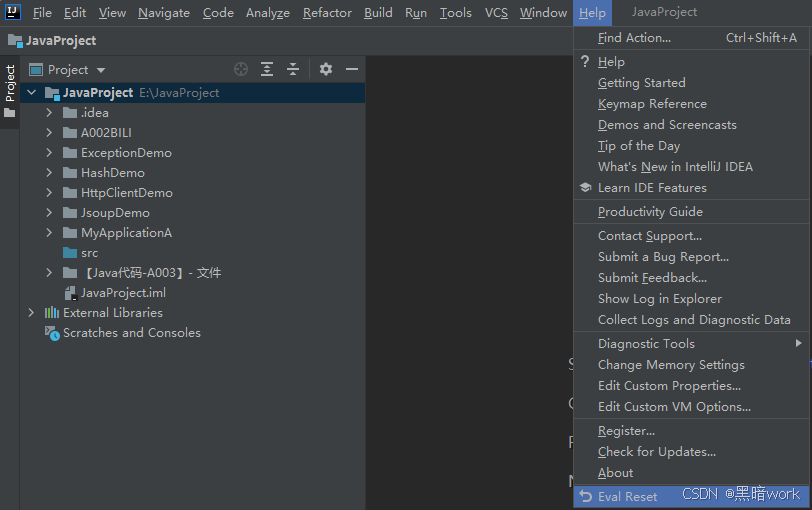Choose Edit Custom Properties...
The width and height of the screenshot is (812, 510).
(691, 386)
